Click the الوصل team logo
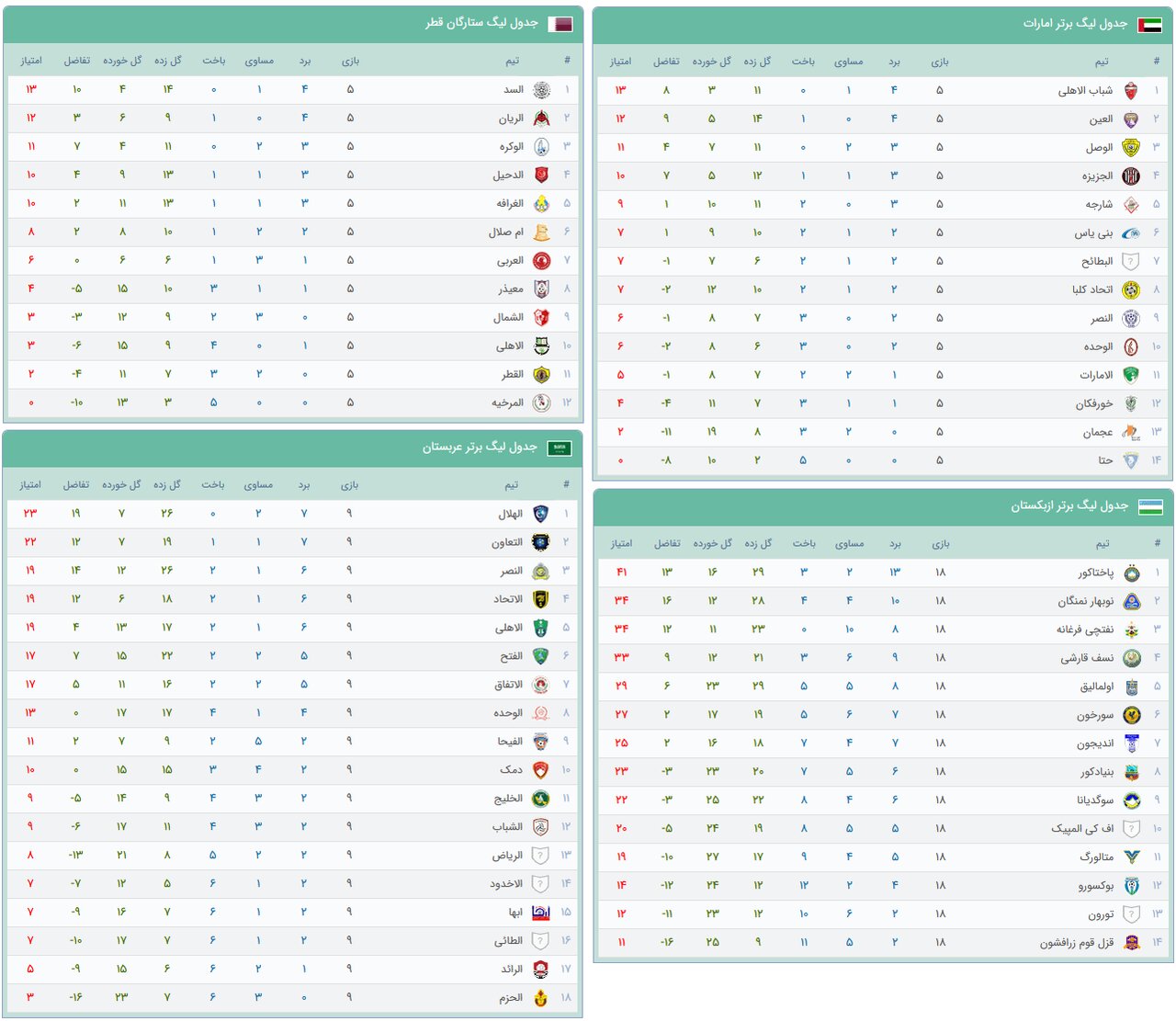This screenshot has width=1176, height=1021. (1132, 148)
